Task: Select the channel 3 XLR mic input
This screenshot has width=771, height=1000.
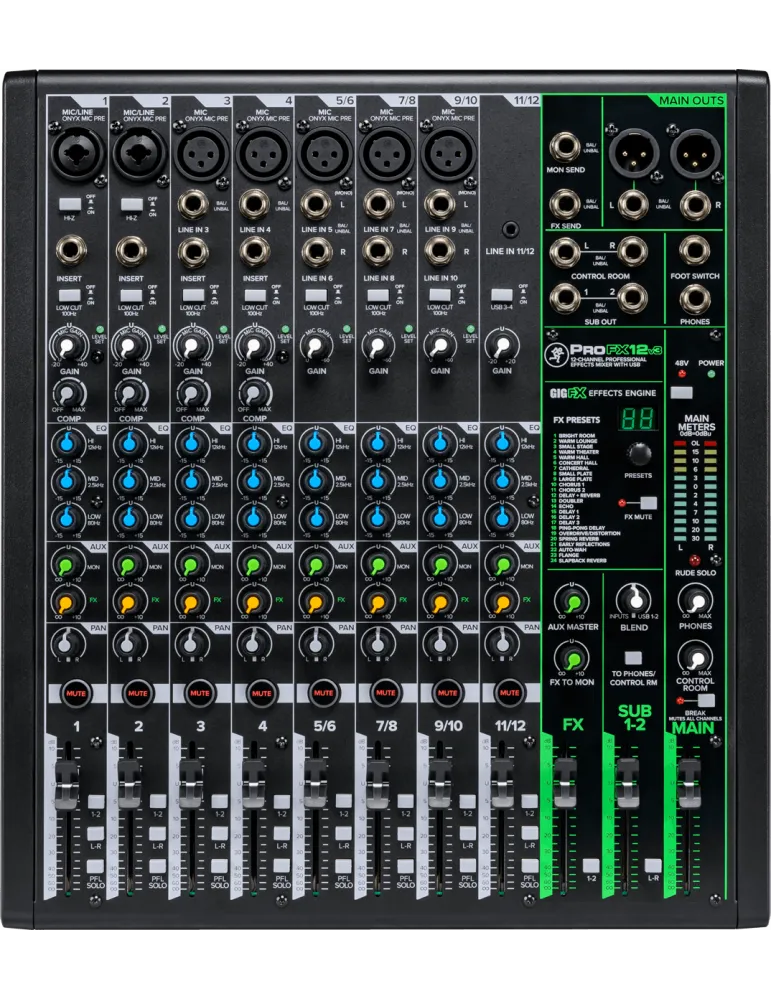Action: tap(200, 153)
